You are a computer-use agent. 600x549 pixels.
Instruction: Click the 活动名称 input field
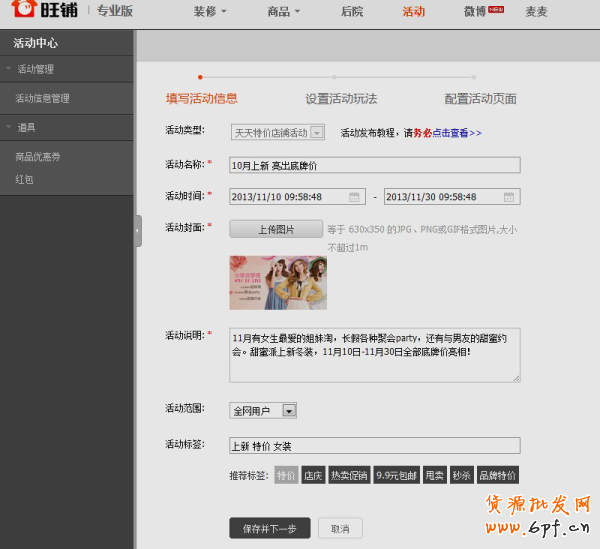[375, 165]
